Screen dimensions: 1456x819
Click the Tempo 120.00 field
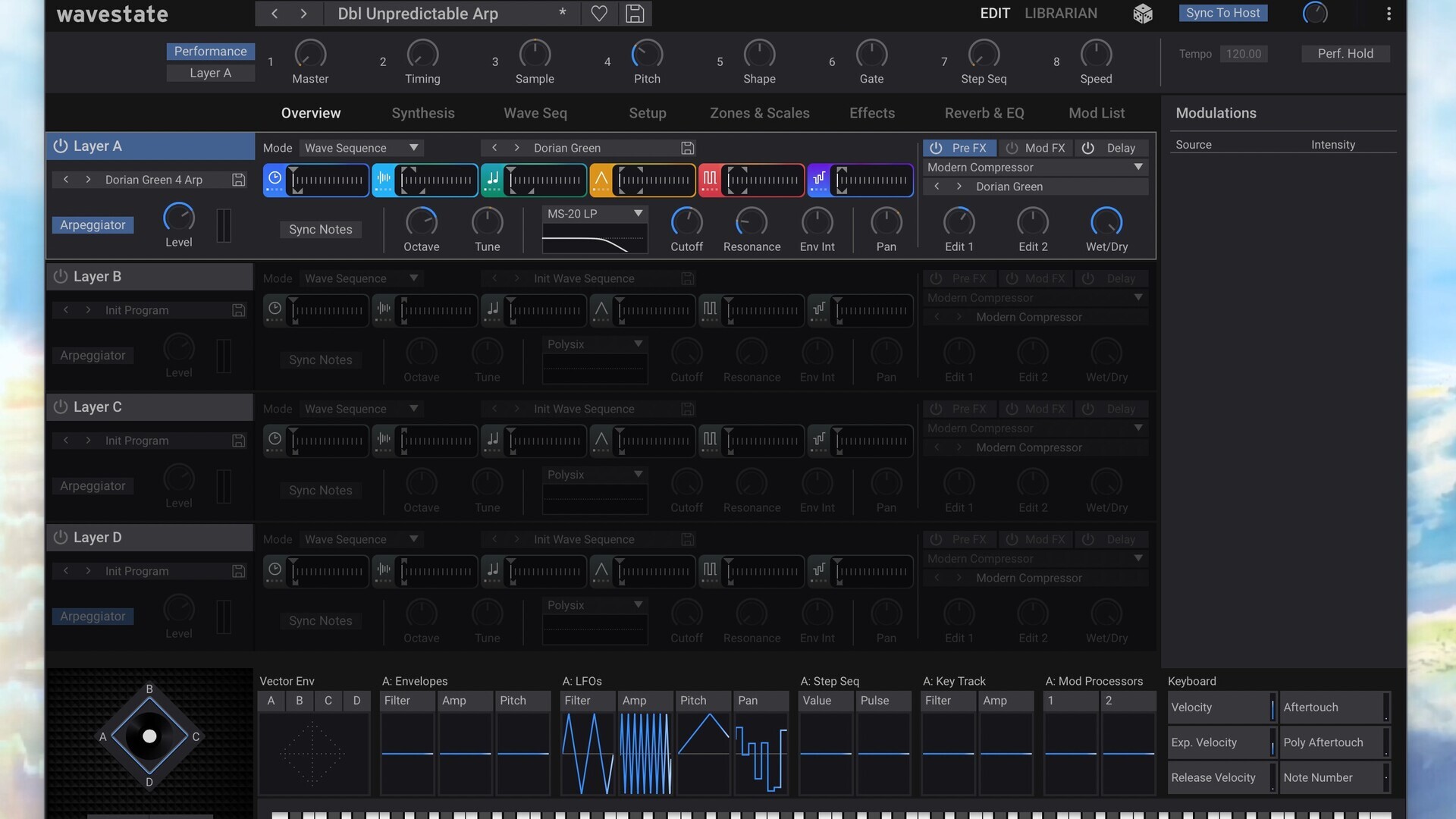(x=1244, y=54)
